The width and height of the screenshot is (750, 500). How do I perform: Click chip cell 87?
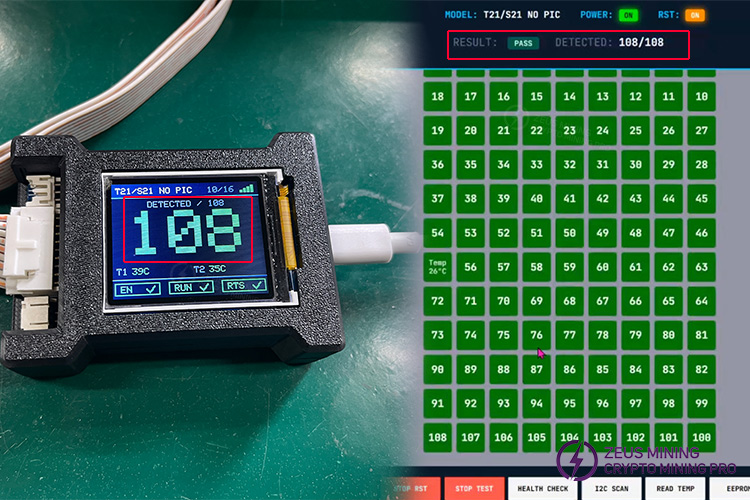(x=536, y=369)
